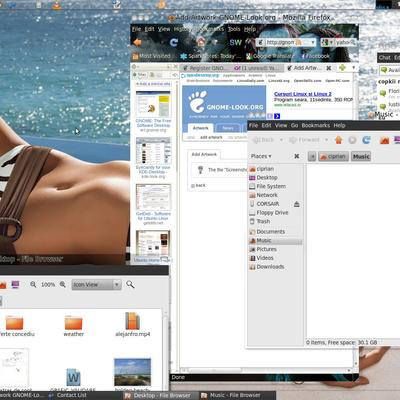Select Artwork tab on gnome-look page

200,128
